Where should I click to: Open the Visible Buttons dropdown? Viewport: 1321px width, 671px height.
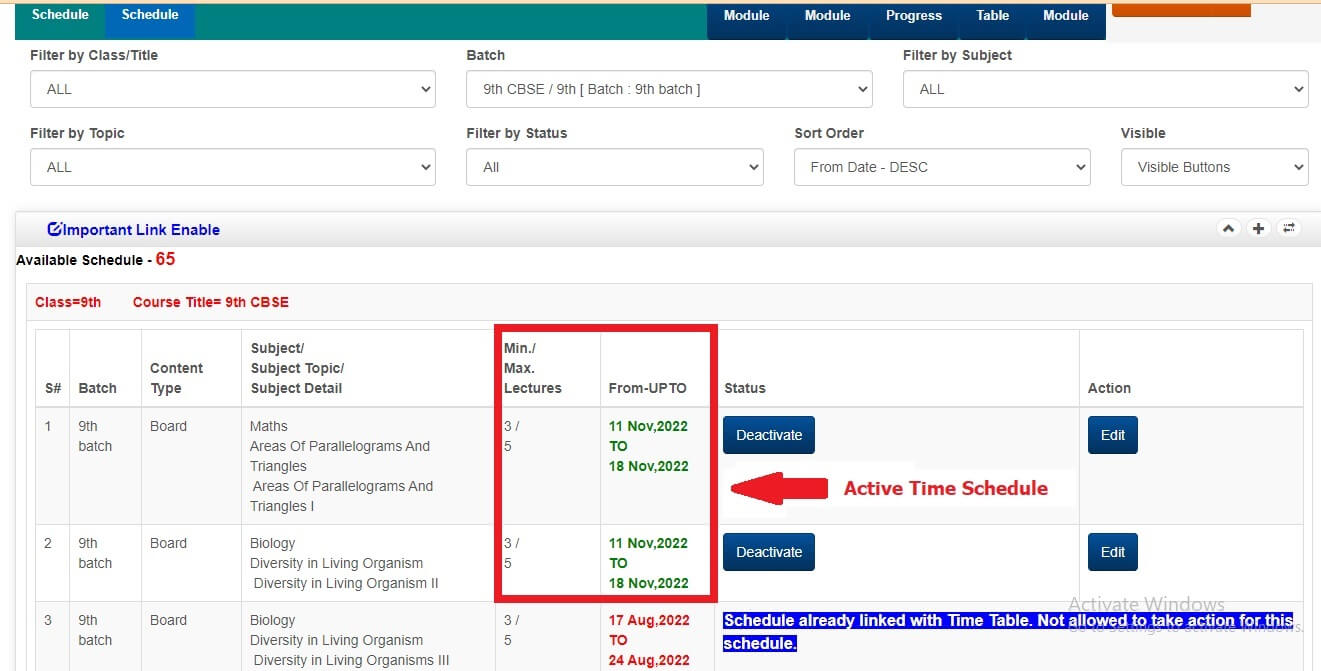1214,167
